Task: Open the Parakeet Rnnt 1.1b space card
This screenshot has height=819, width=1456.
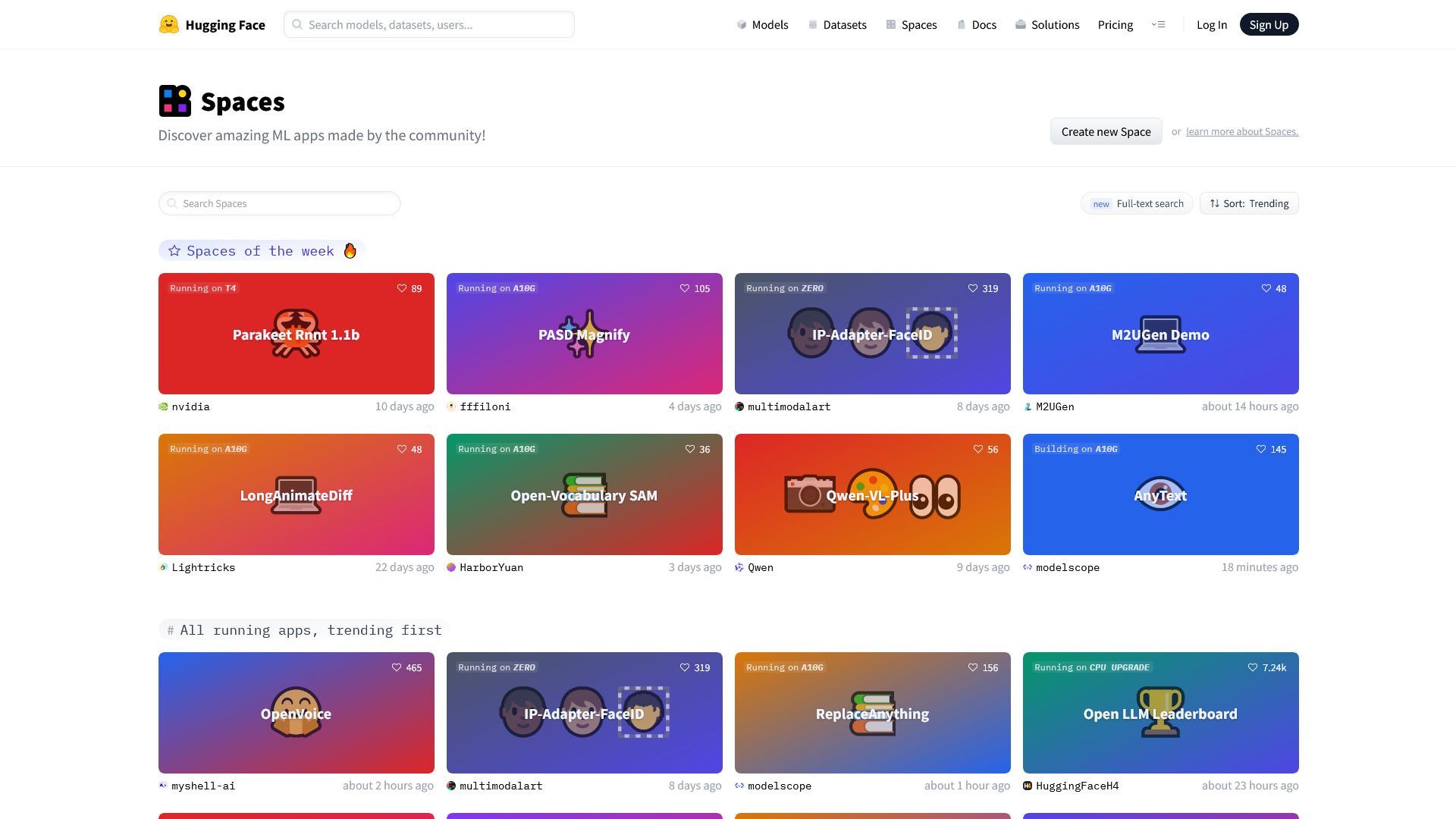Action: coord(296,334)
